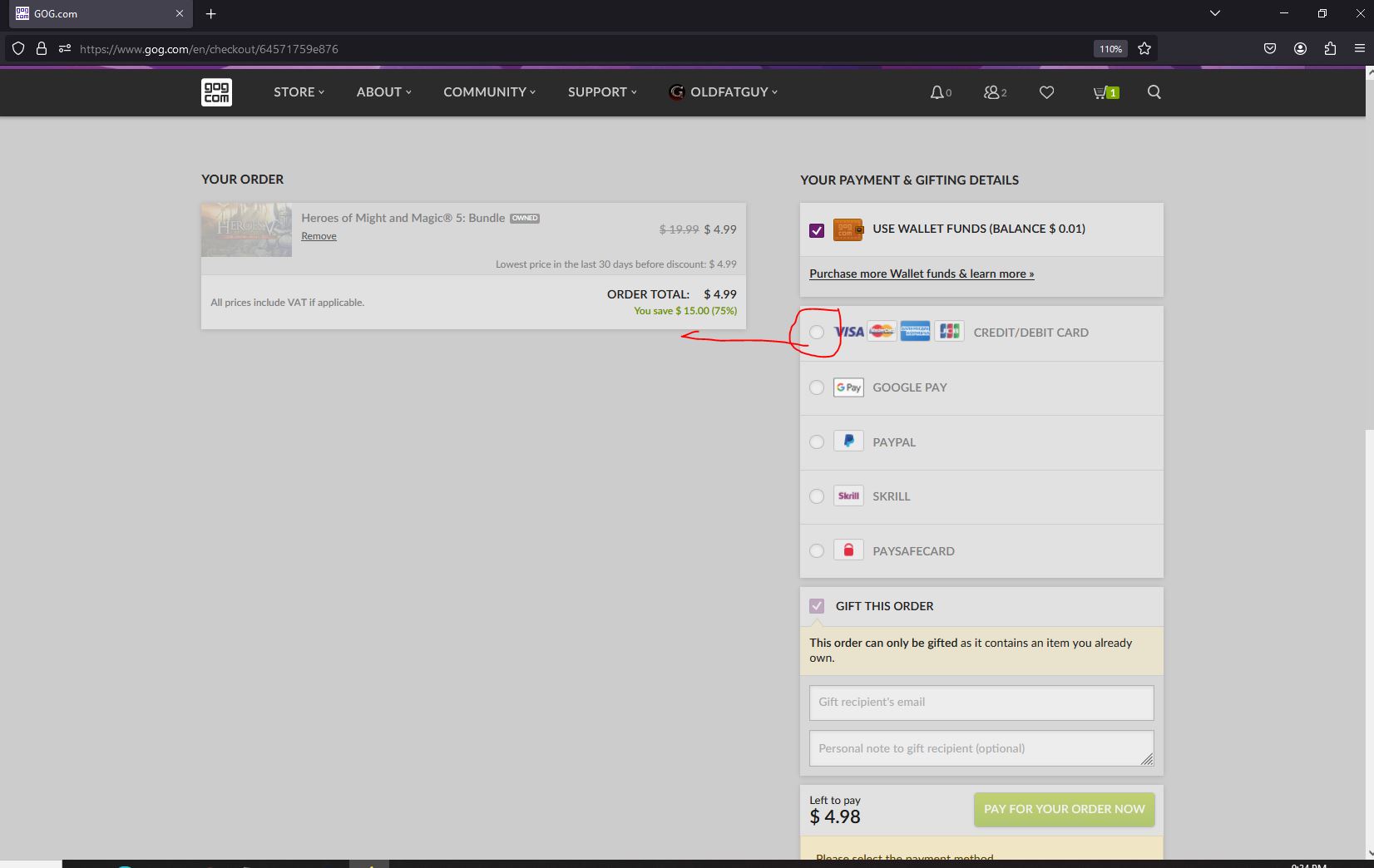Viewport: 1374px width, 868px height.
Task: Click the Google Pay logo
Action: tap(848, 387)
